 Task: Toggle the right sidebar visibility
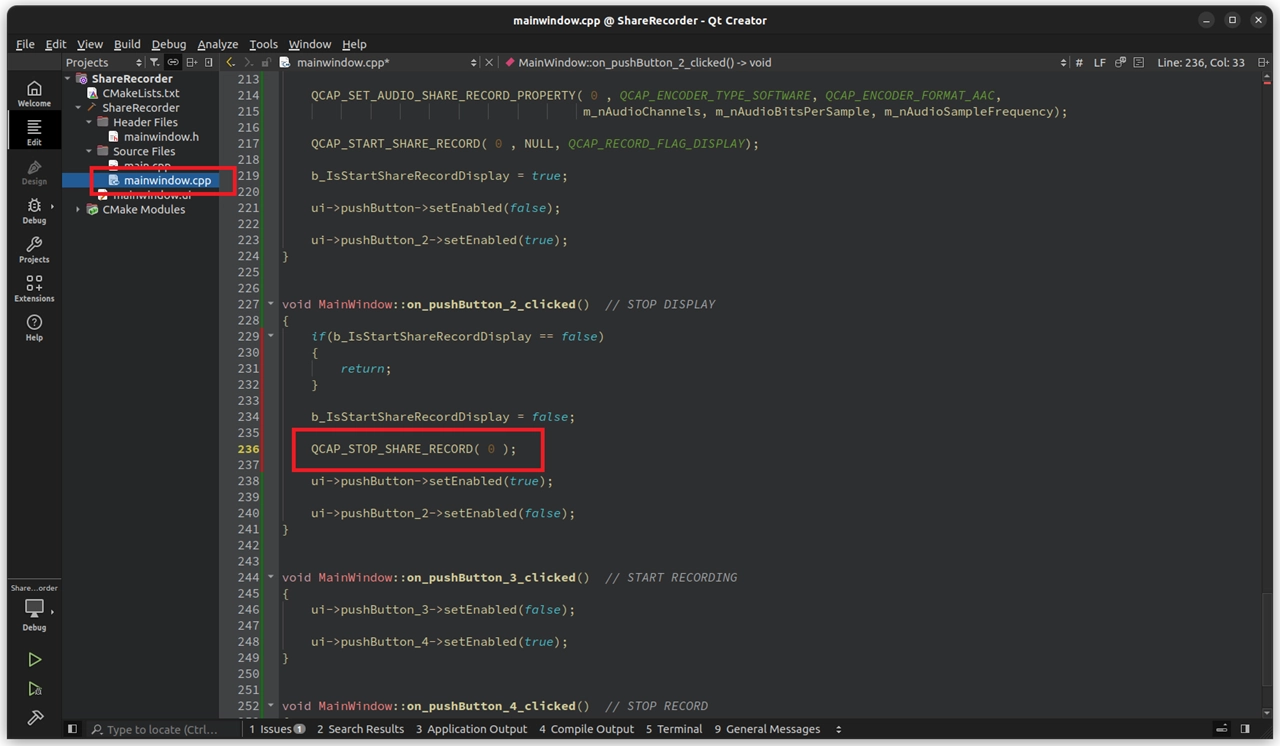[x=1245, y=729]
